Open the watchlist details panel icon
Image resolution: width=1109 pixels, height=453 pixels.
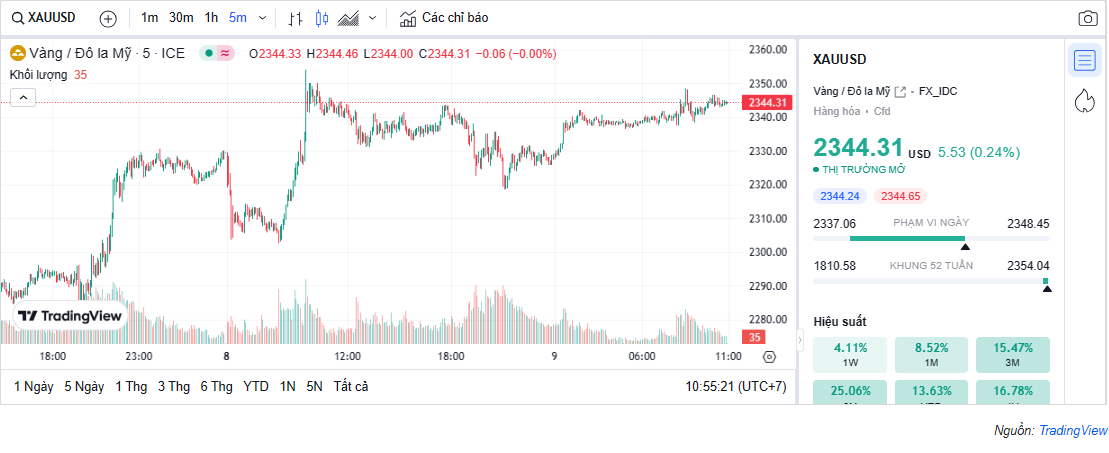point(1084,60)
